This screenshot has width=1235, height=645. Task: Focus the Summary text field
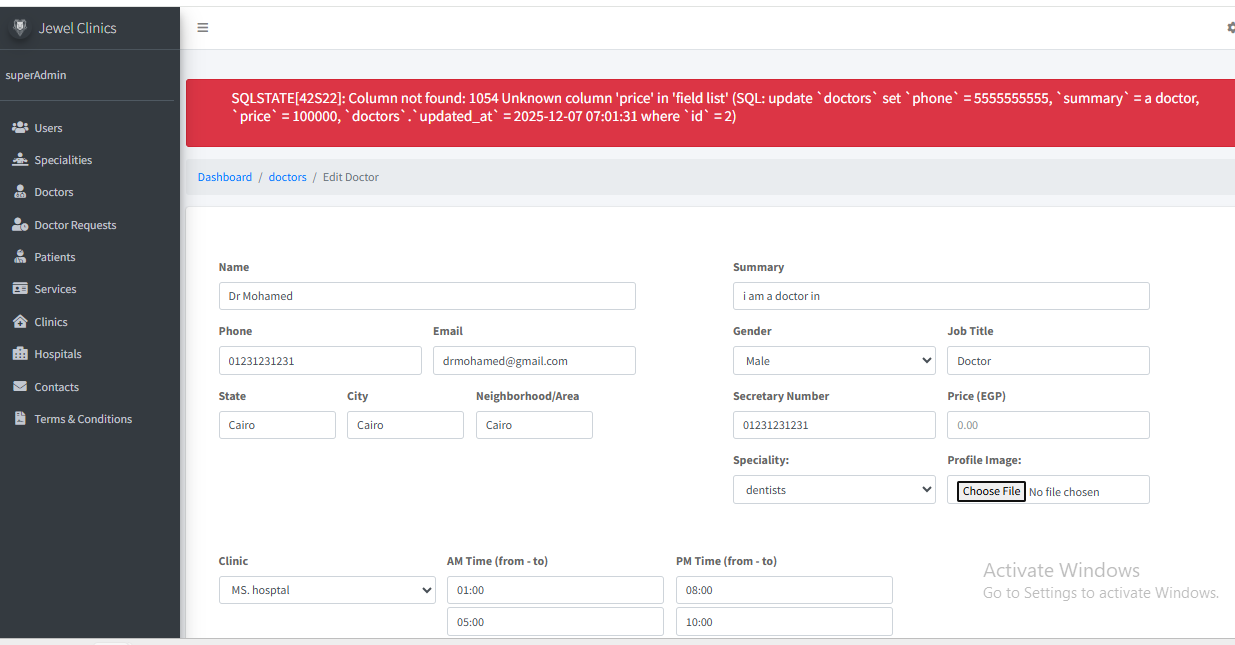(x=940, y=296)
